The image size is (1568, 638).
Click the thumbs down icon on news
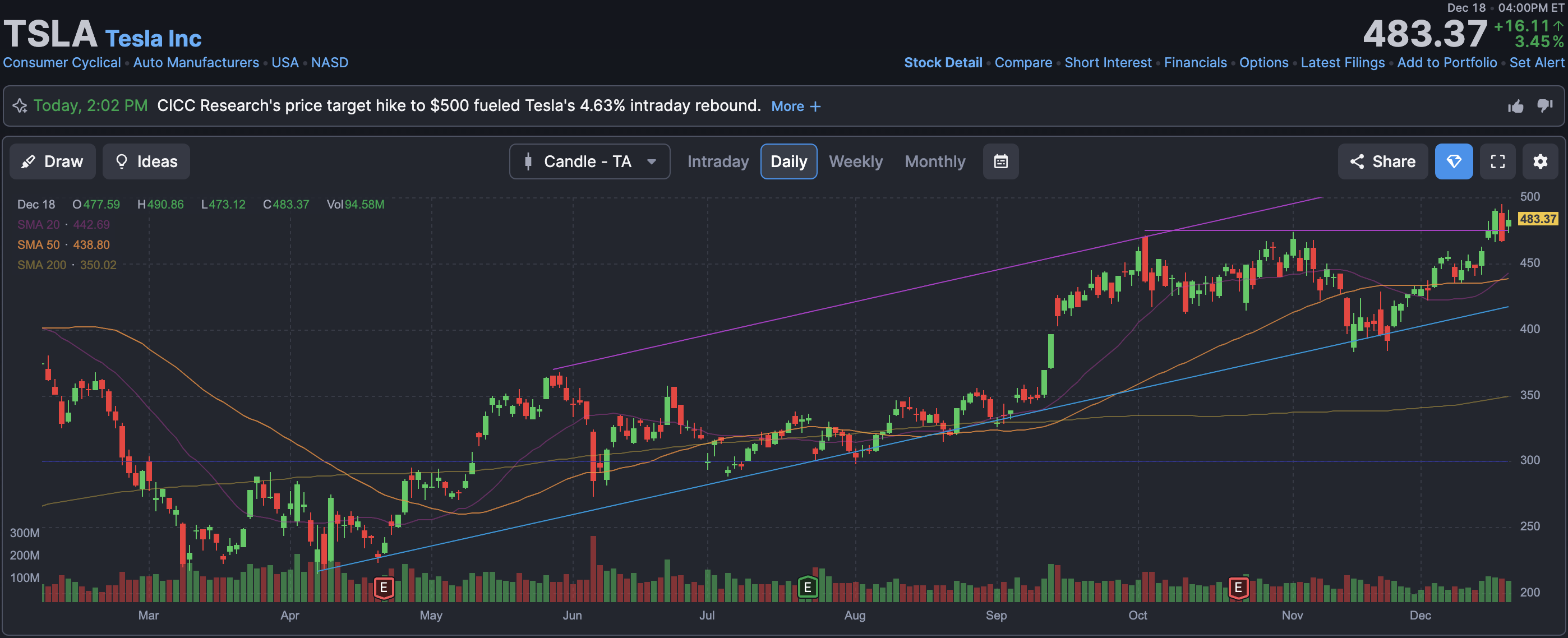coord(1544,106)
